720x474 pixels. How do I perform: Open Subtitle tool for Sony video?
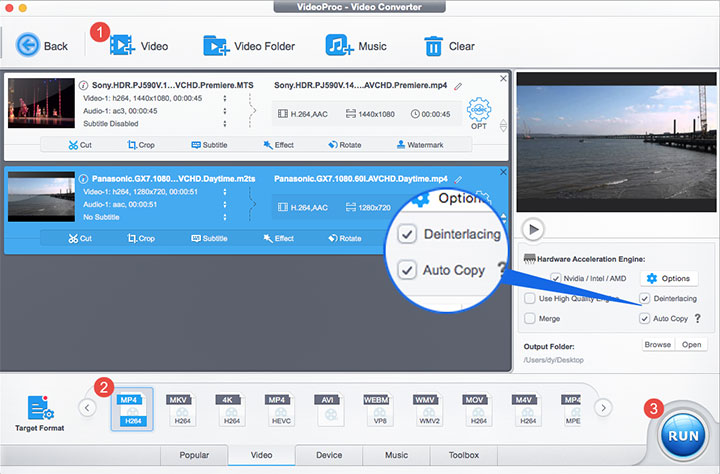click(x=209, y=145)
